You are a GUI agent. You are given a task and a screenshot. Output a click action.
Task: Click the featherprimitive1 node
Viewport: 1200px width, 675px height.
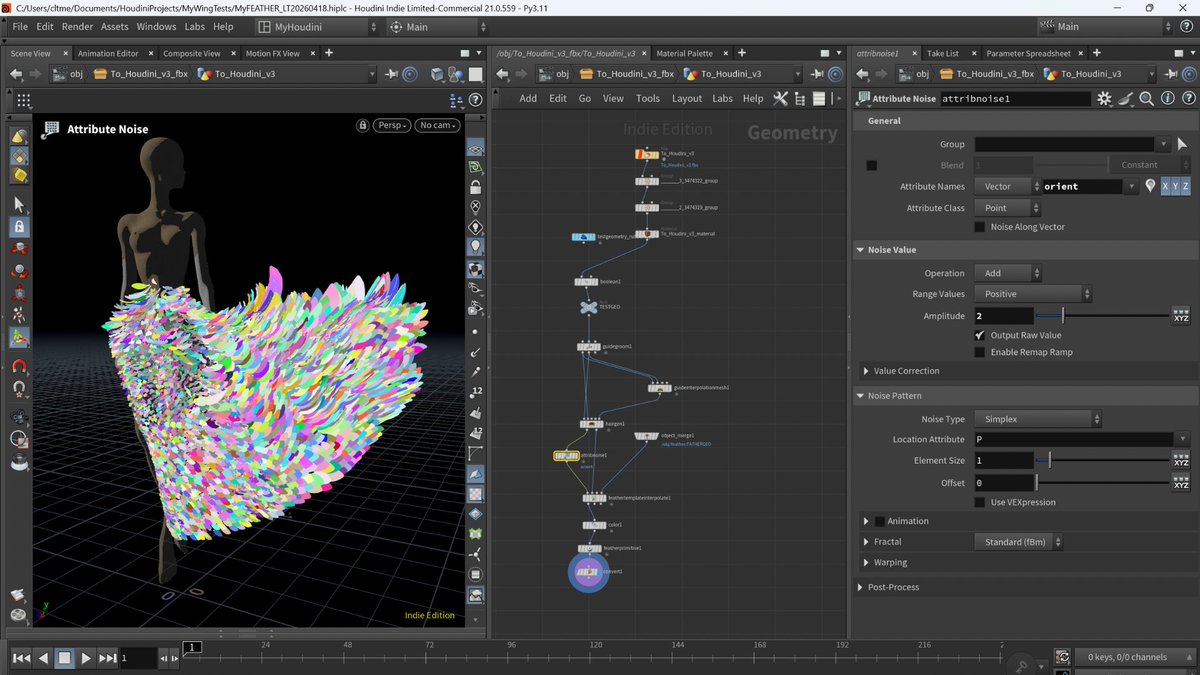coord(589,549)
